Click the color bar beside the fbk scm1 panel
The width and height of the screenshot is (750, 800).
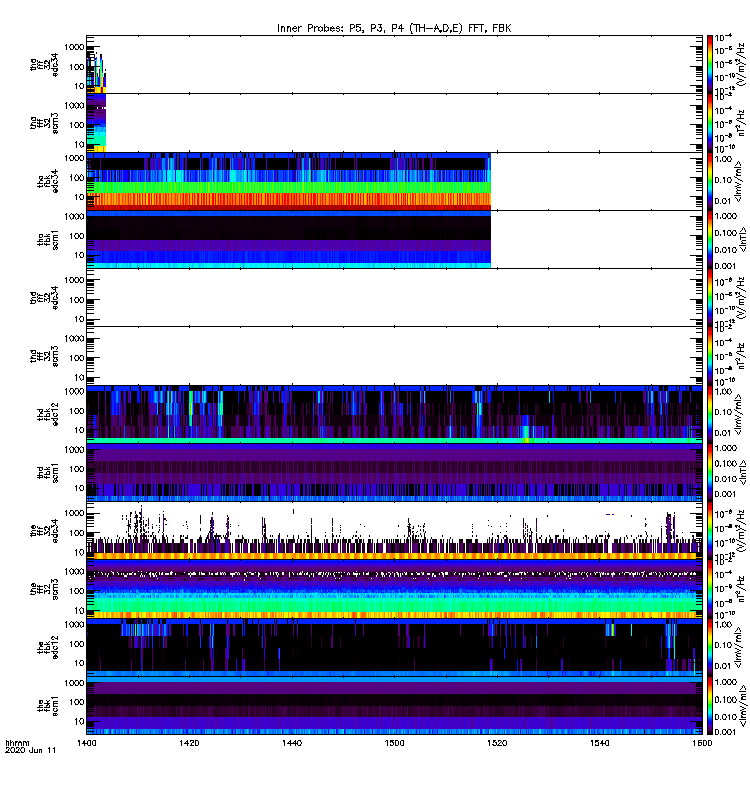point(710,706)
